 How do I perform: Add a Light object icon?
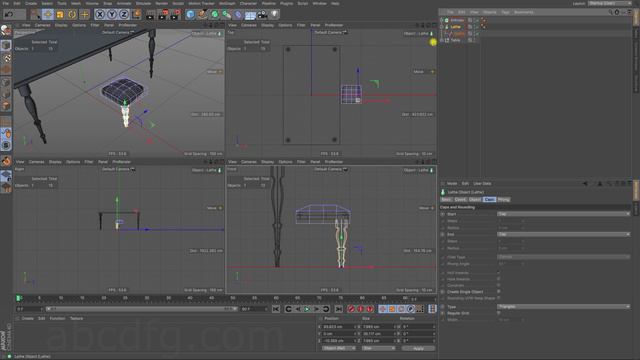[x=275, y=15]
